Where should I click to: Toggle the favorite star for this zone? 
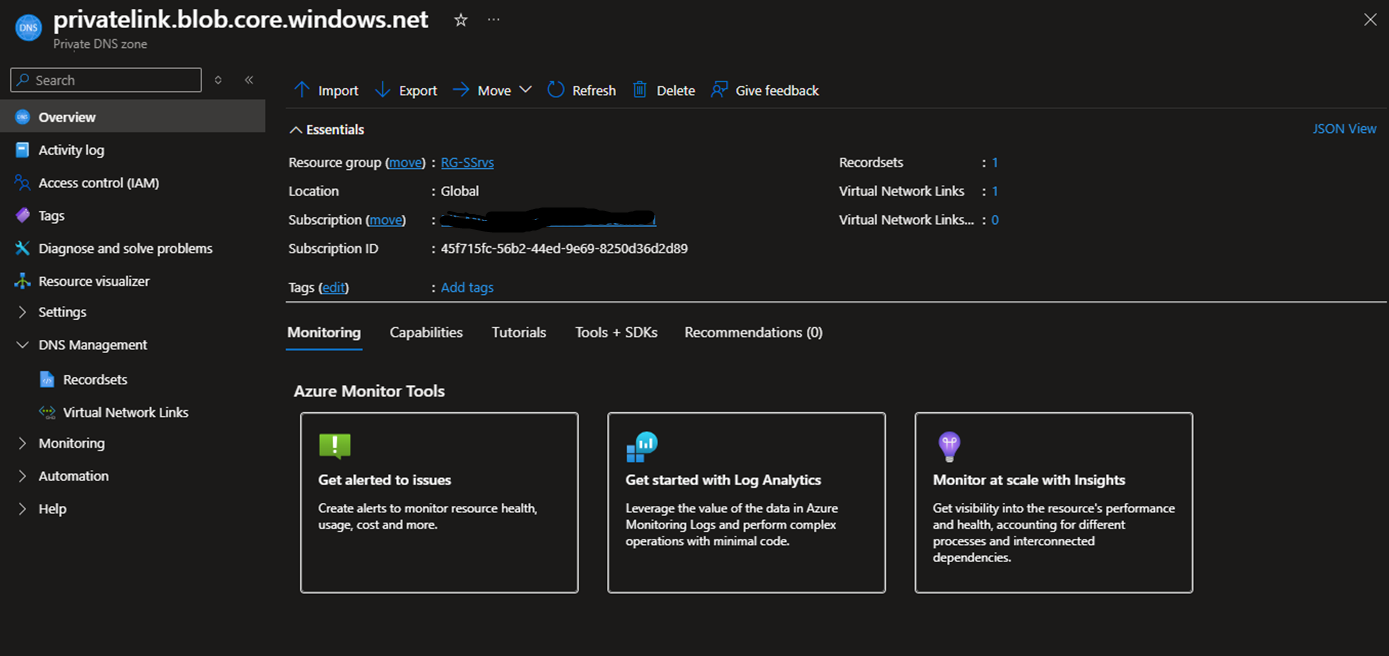tap(459, 19)
